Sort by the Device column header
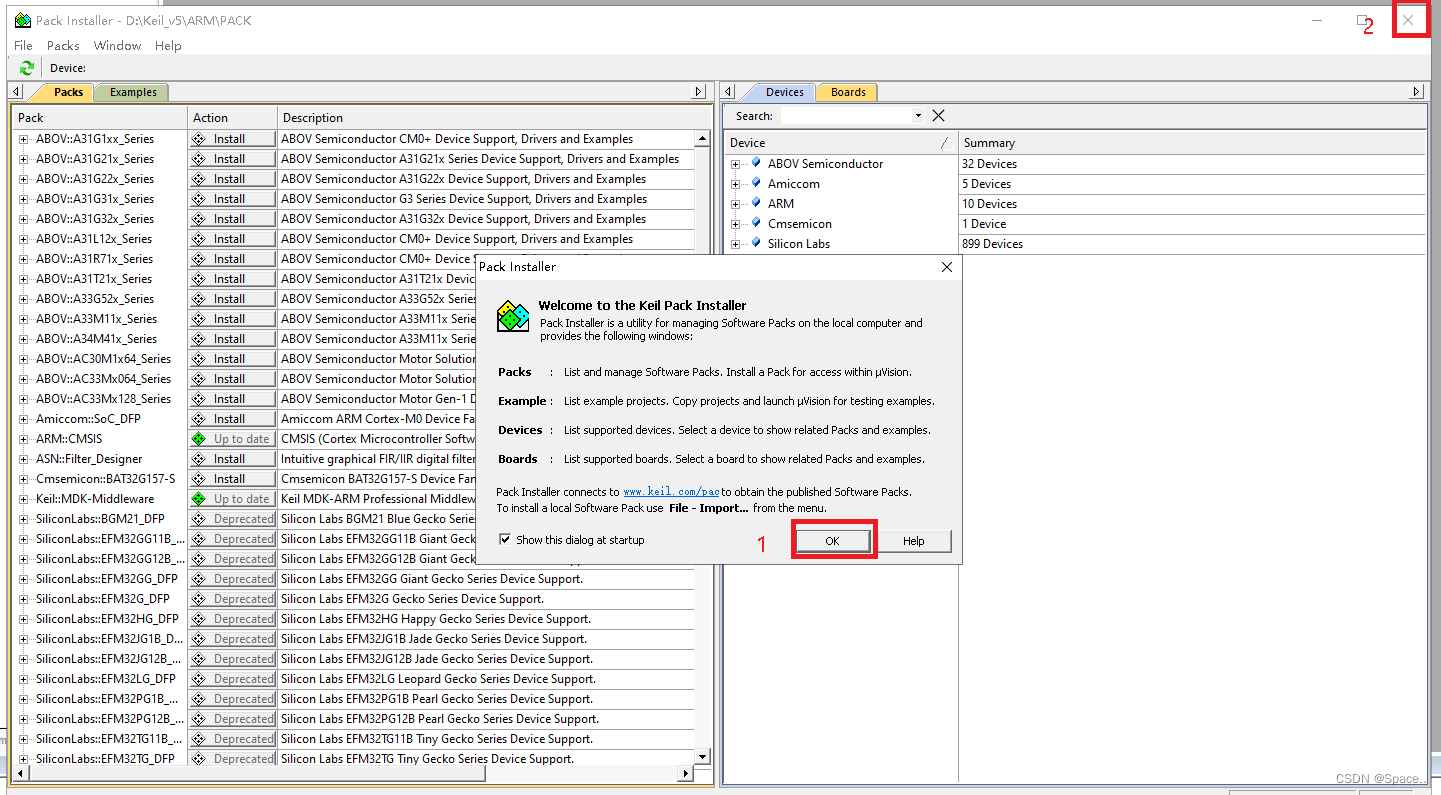Viewport: 1441px width, 795px height. coord(841,143)
